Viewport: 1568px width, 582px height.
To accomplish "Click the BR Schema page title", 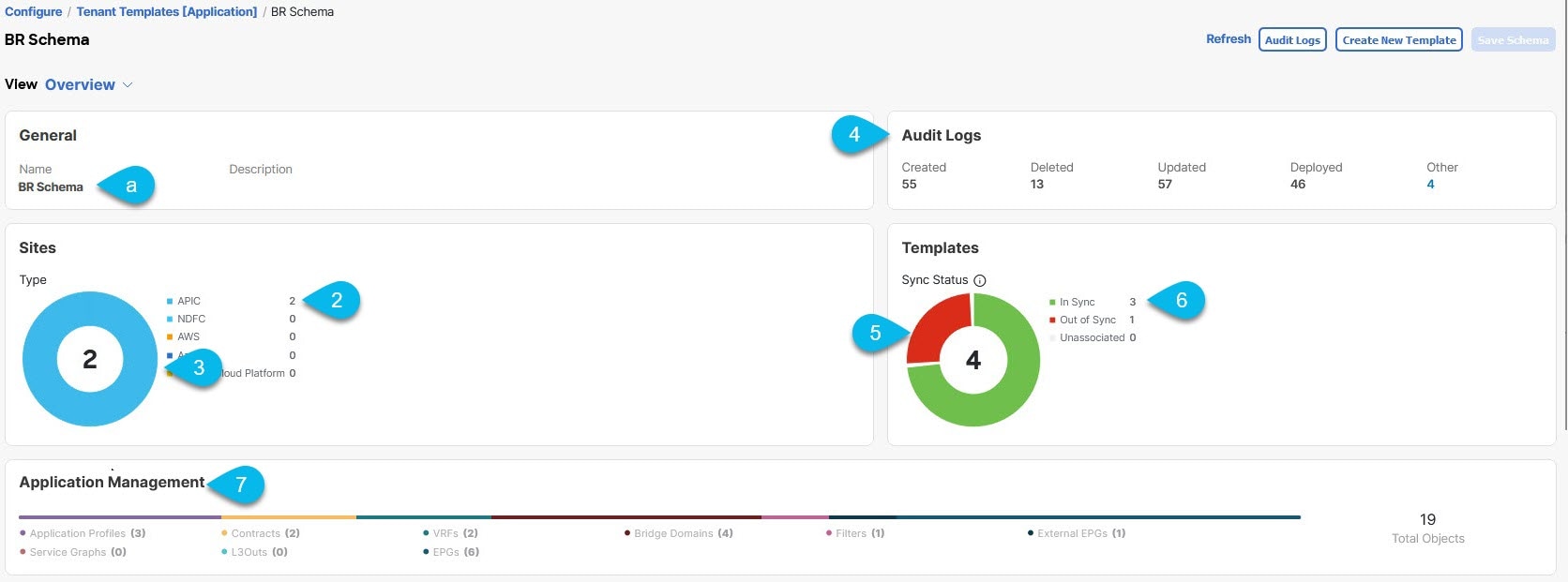I will coord(47,40).
